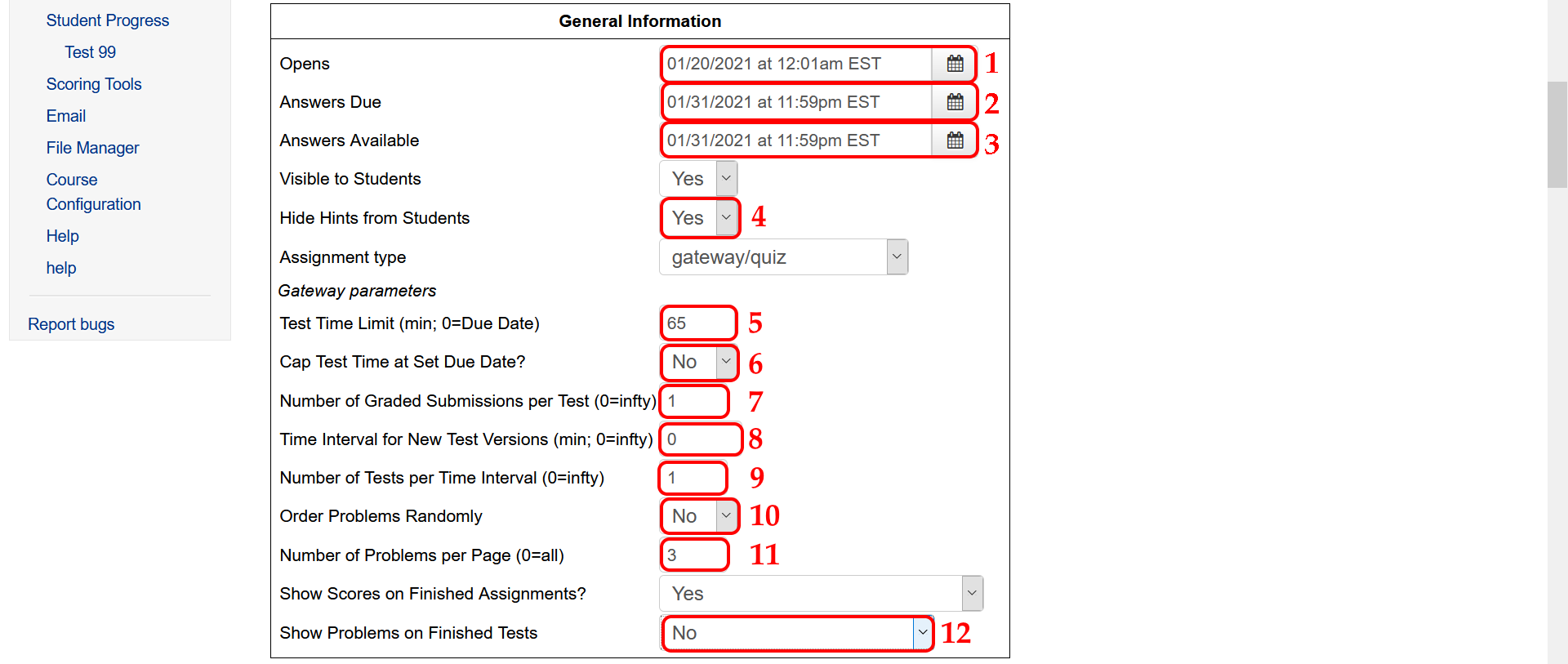
Task: Expand Show Scores on Finished Assignments dropdown
Action: click(822, 594)
